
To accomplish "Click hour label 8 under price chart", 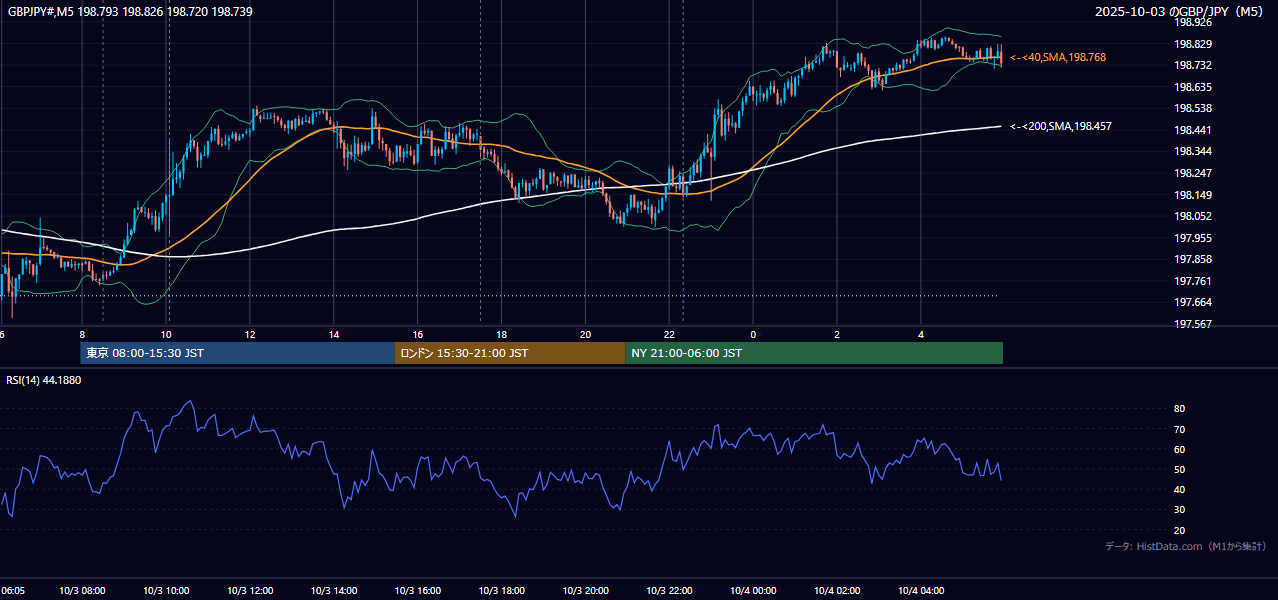I will [x=83, y=334].
